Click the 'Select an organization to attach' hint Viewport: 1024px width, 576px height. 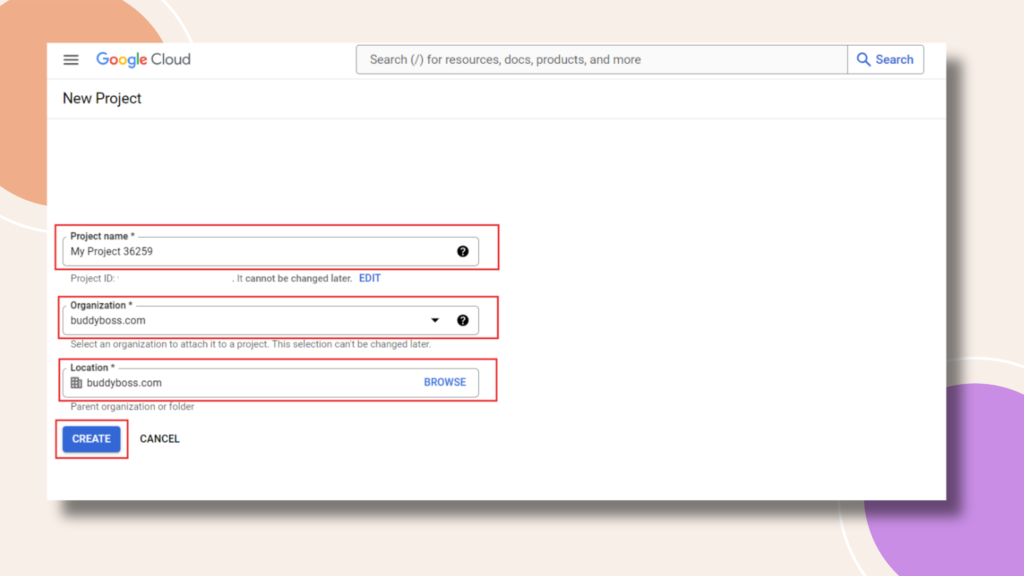click(251, 344)
